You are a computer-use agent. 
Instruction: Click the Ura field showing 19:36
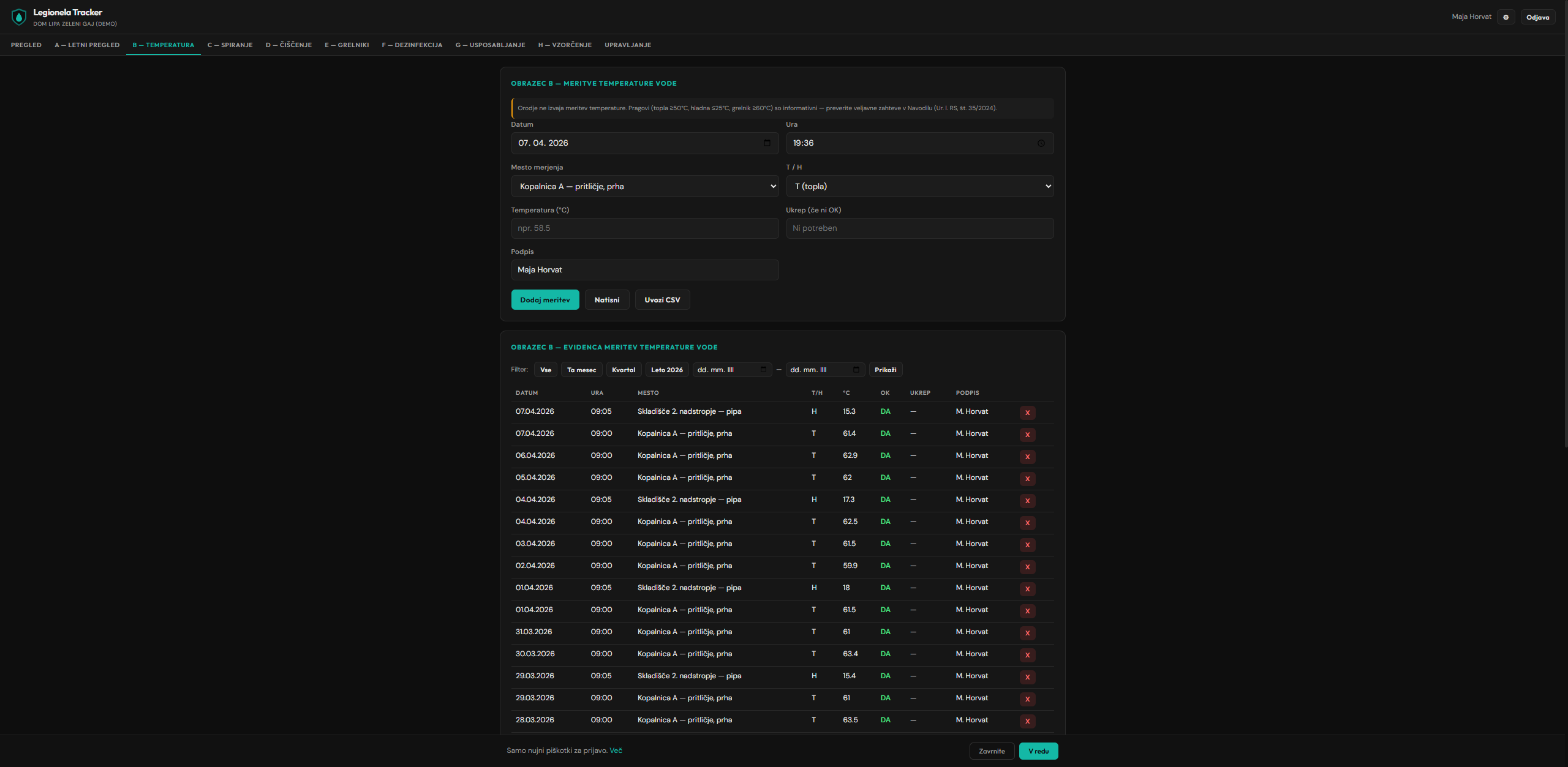(x=919, y=143)
